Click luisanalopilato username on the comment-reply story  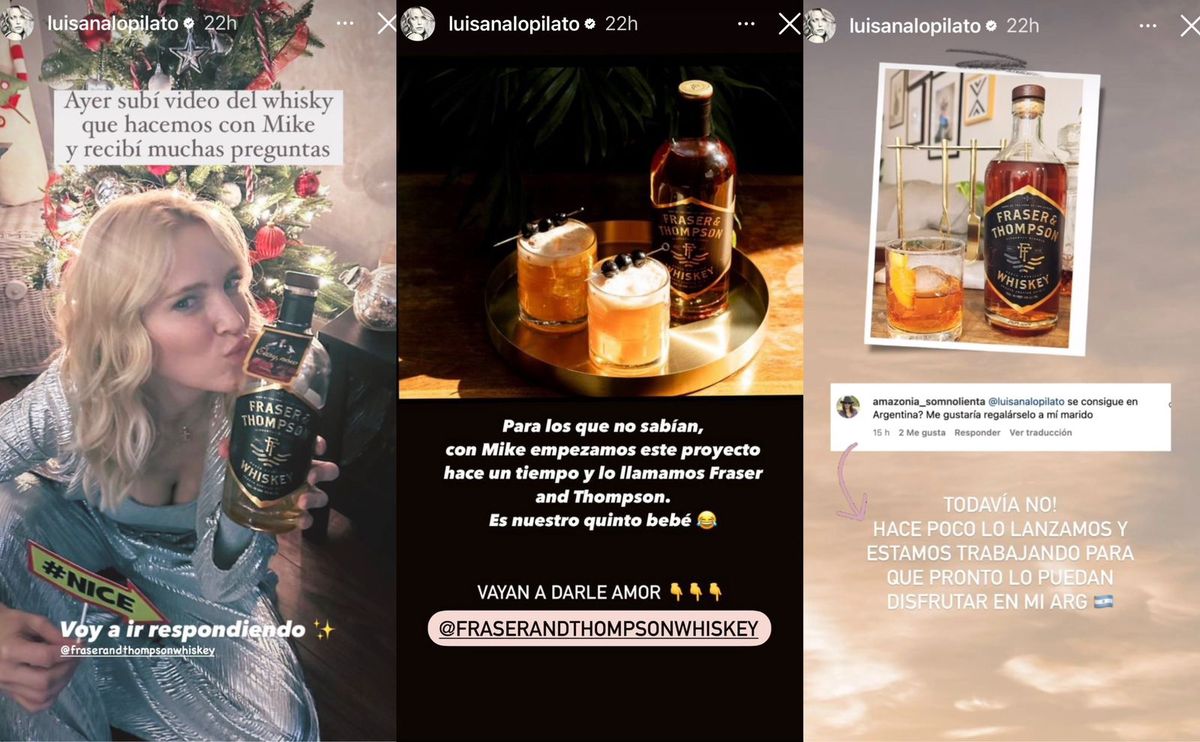pos(916,24)
